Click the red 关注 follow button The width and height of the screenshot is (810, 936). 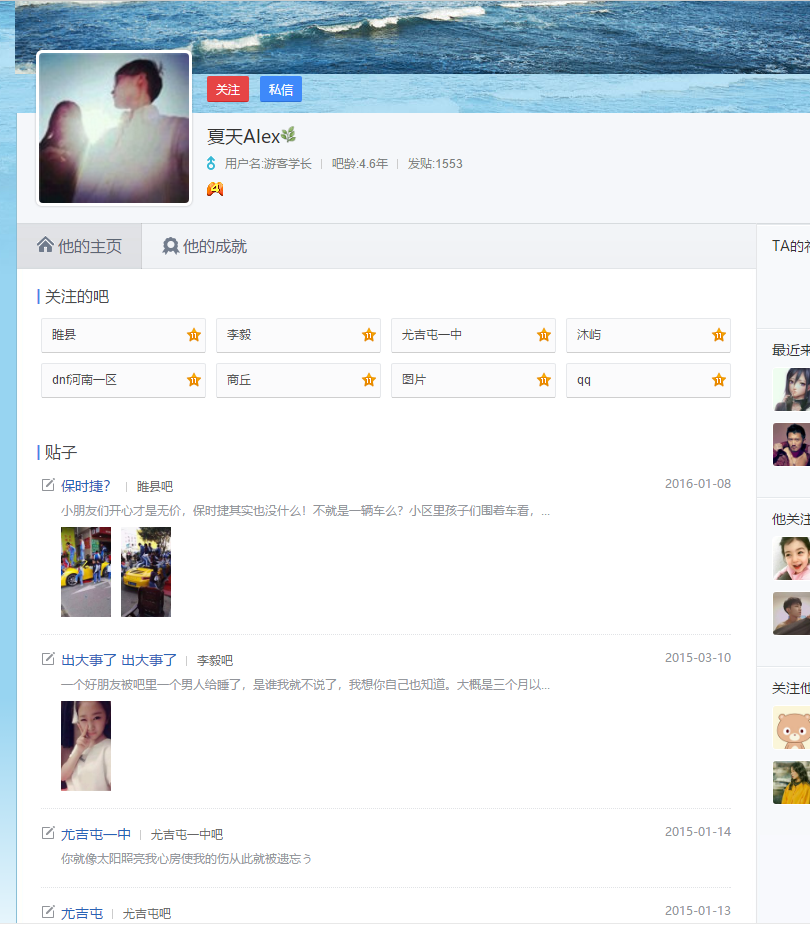pyautogui.click(x=227, y=90)
